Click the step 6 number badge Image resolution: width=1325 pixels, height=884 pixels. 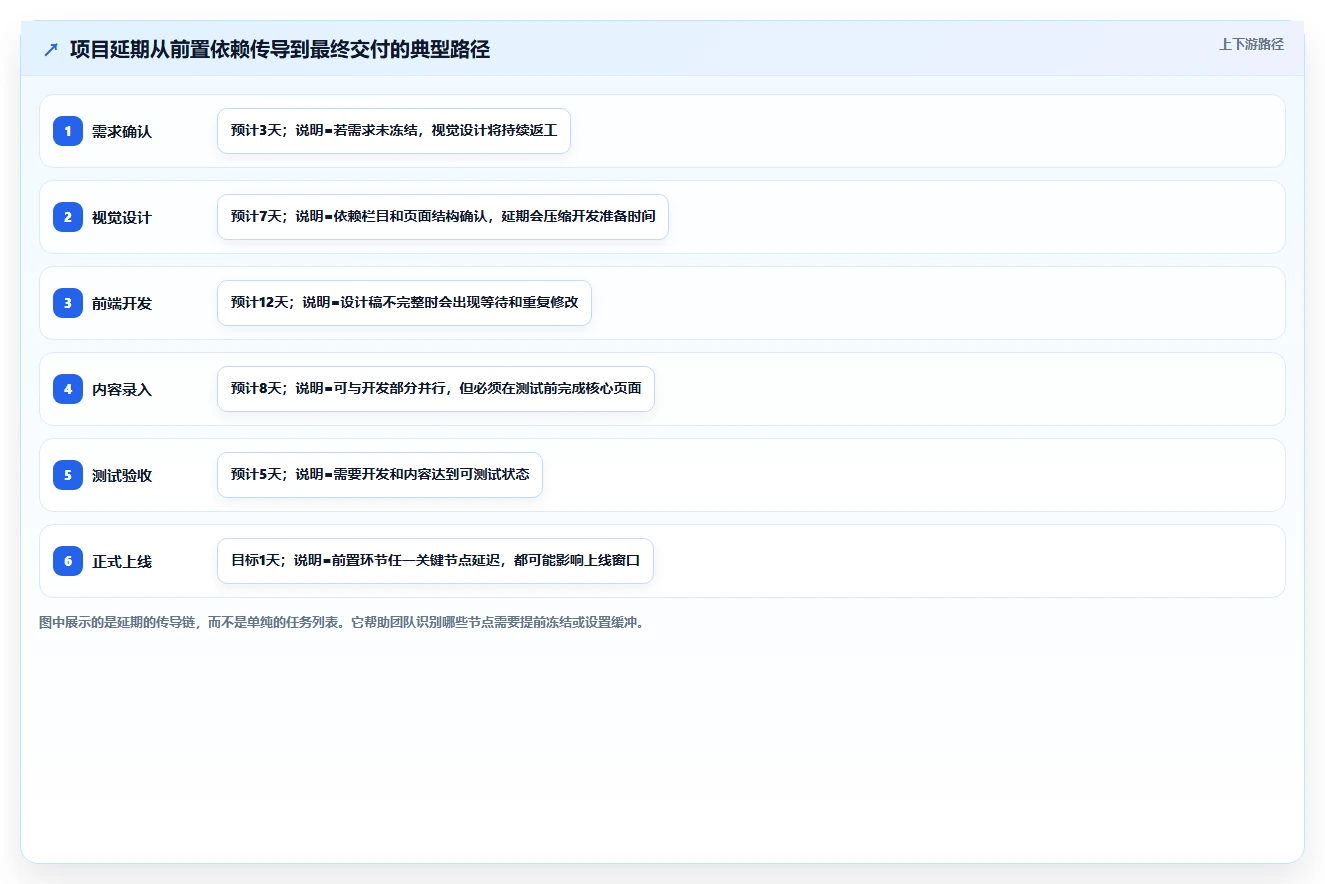(68, 561)
